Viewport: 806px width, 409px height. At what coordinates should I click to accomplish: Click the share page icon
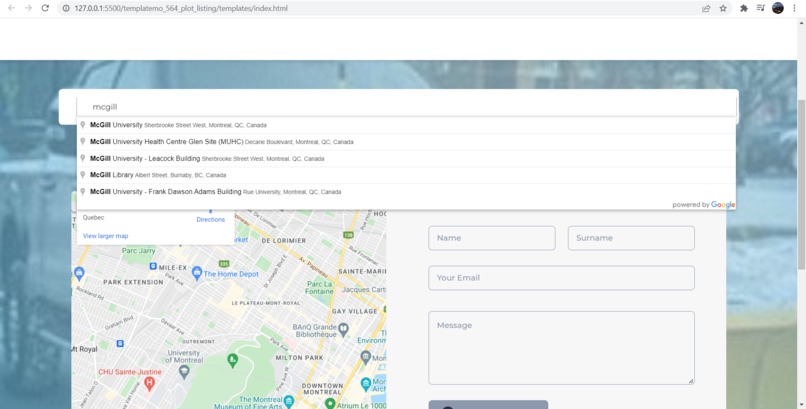pos(706,8)
